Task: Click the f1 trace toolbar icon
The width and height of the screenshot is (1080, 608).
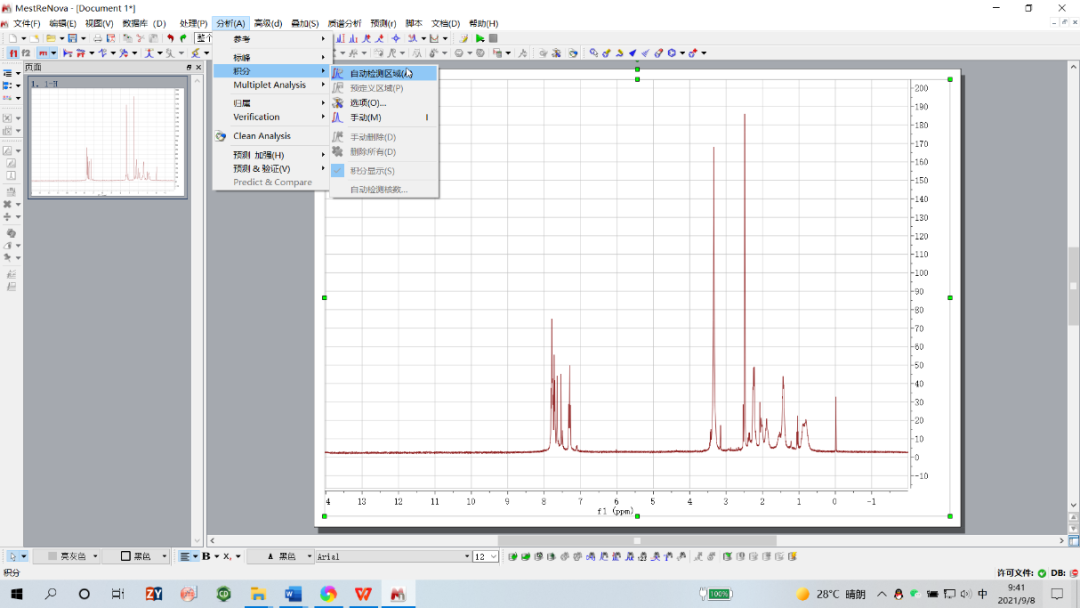Action: pyautogui.click(x=13, y=53)
